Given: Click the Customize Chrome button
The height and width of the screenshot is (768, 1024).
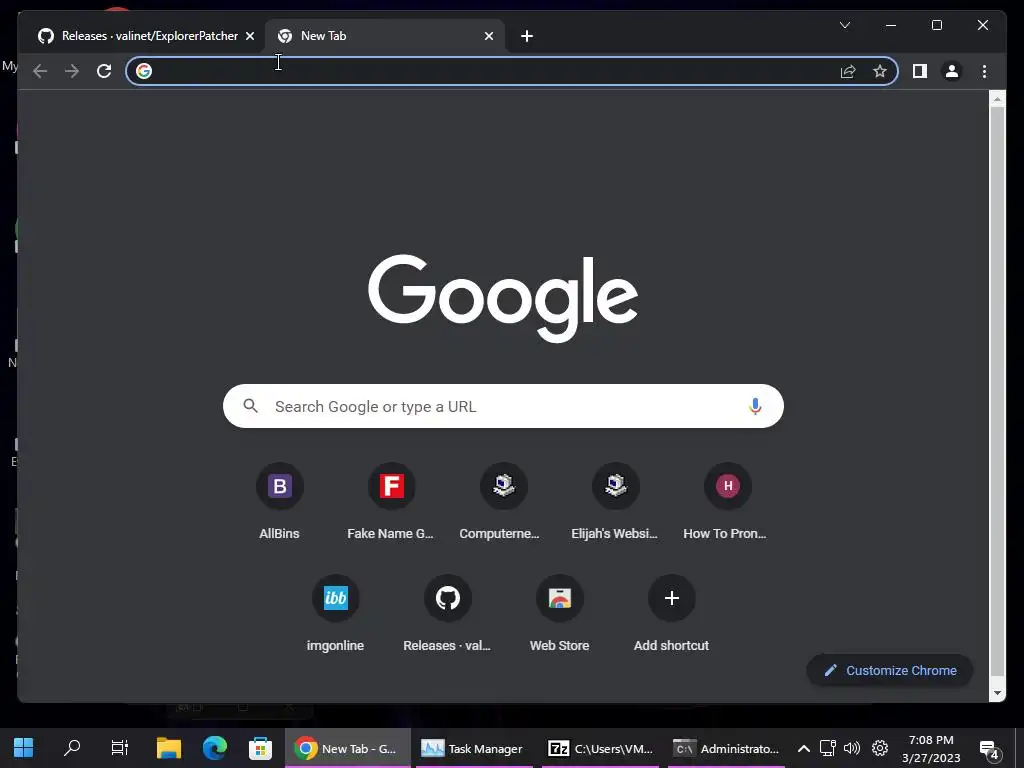Looking at the screenshot, I should click(889, 671).
